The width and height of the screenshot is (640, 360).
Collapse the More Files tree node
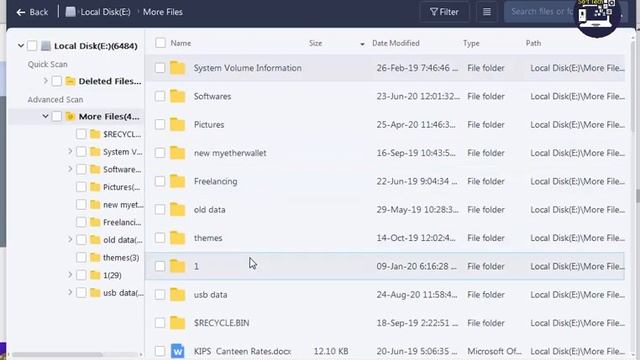pos(45,116)
